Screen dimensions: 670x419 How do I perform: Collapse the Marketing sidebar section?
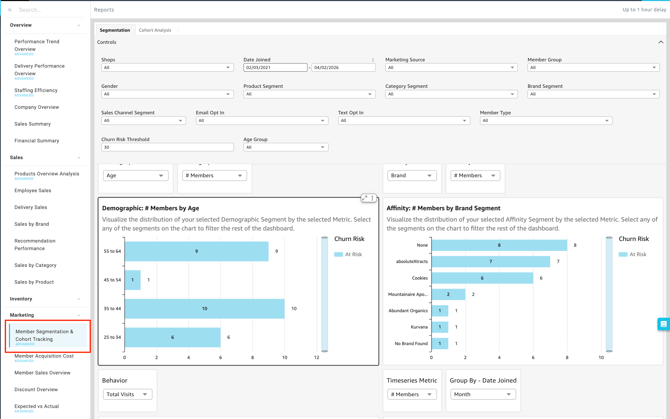pyautogui.click(x=79, y=315)
